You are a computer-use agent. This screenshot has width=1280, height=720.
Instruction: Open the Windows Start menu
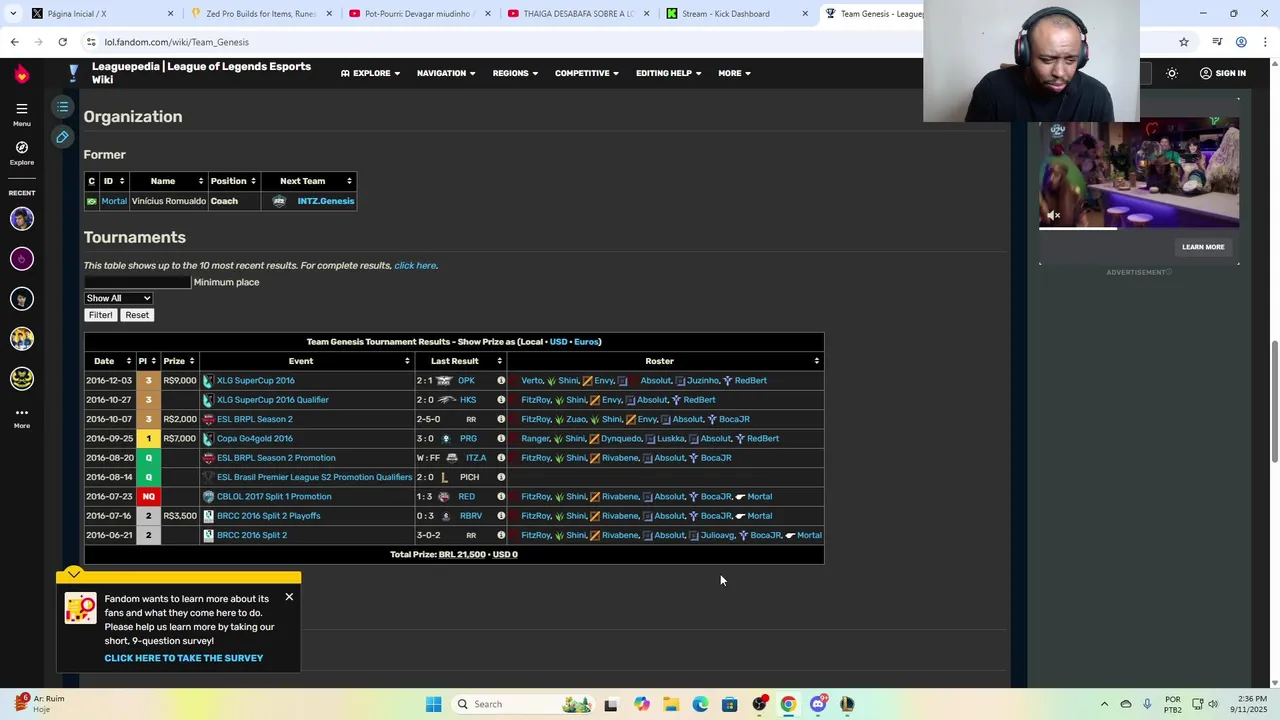pyautogui.click(x=433, y=704)
